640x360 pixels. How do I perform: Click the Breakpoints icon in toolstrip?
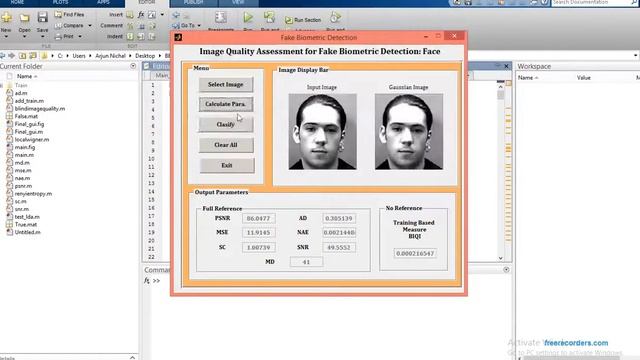click(x=221, y=17)
